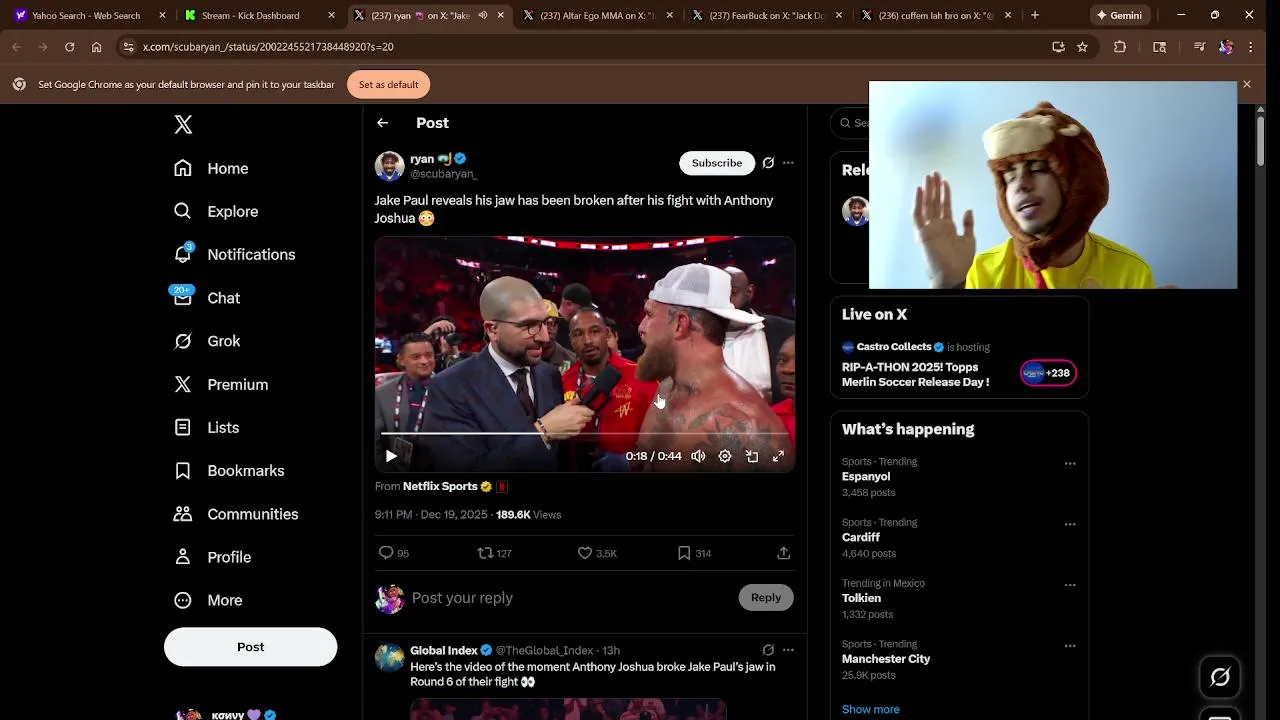
Task: Dismiss the default browser infobar
Action: click(x=1246, y=85)
